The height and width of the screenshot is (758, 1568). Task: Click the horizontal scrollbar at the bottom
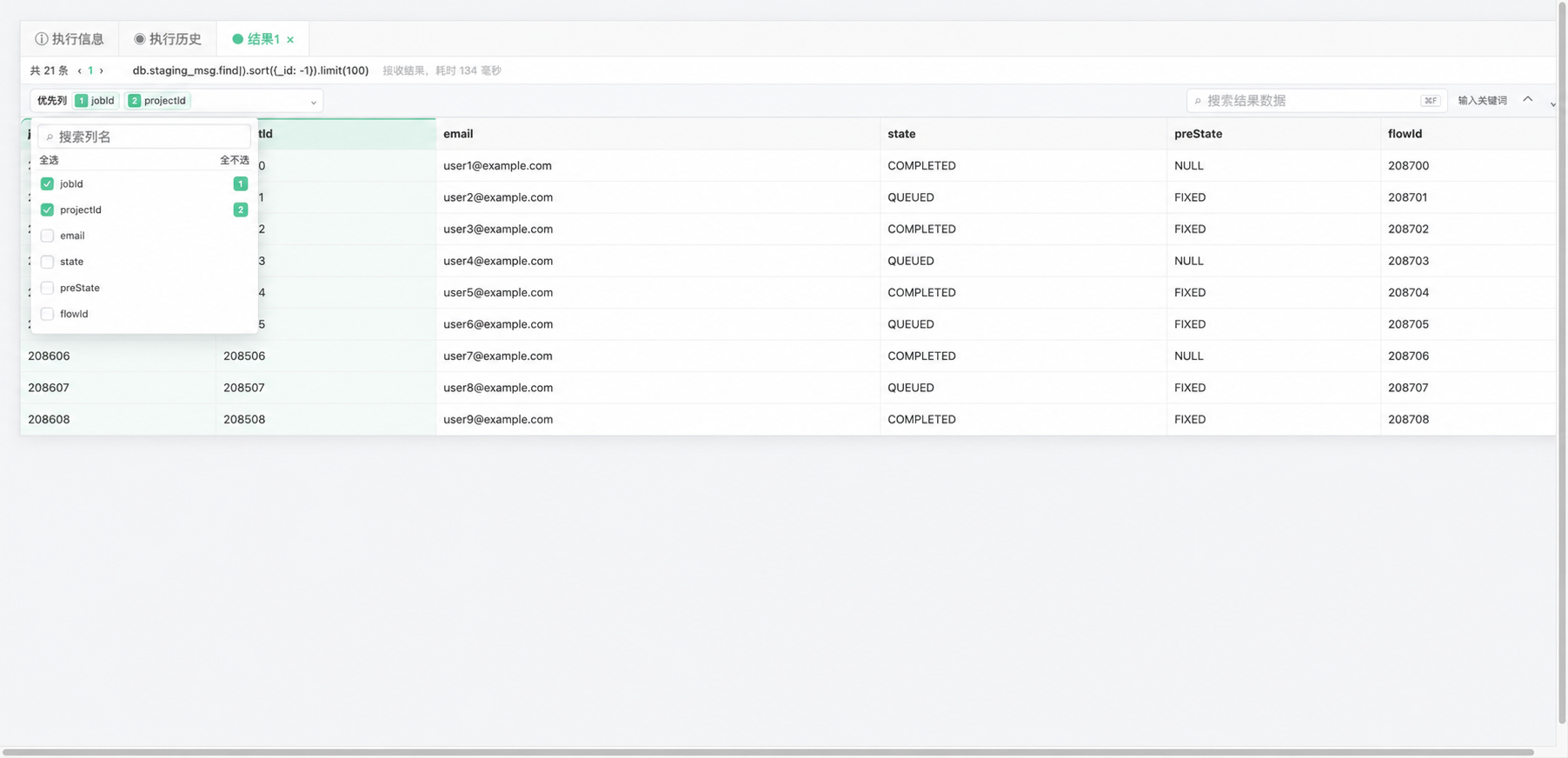click(x=768, y=752)
